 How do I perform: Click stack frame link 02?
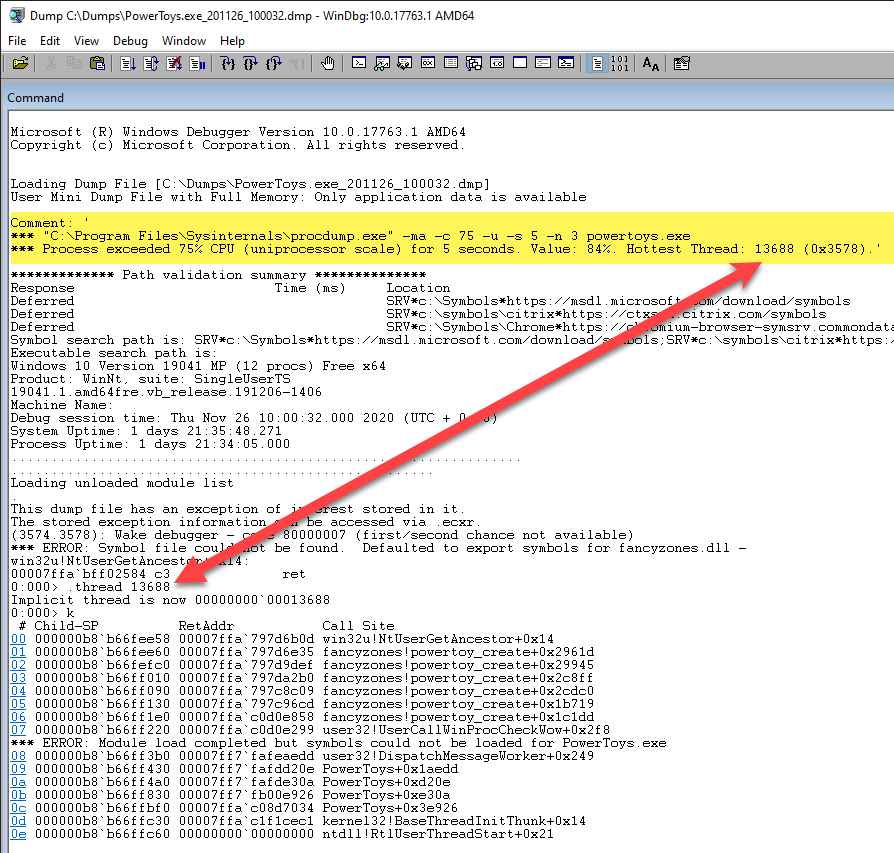click(18, 665)
